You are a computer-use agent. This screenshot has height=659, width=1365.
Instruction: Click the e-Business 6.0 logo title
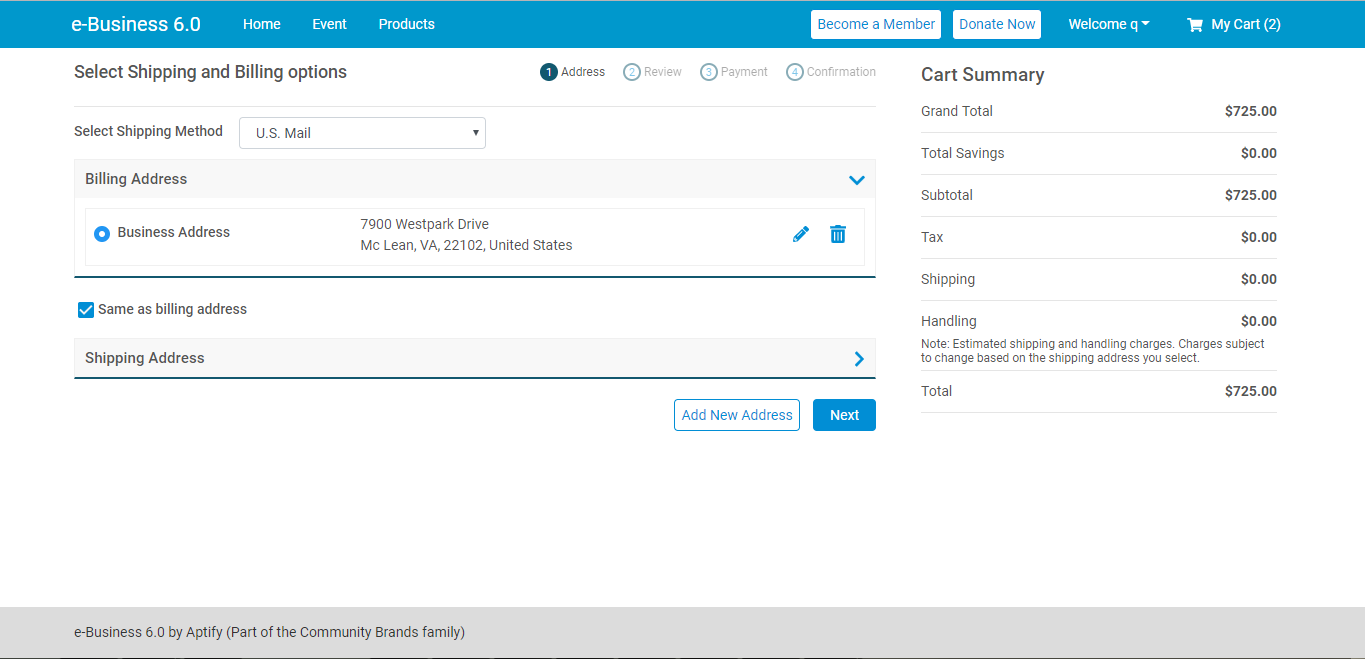[136, 24]
